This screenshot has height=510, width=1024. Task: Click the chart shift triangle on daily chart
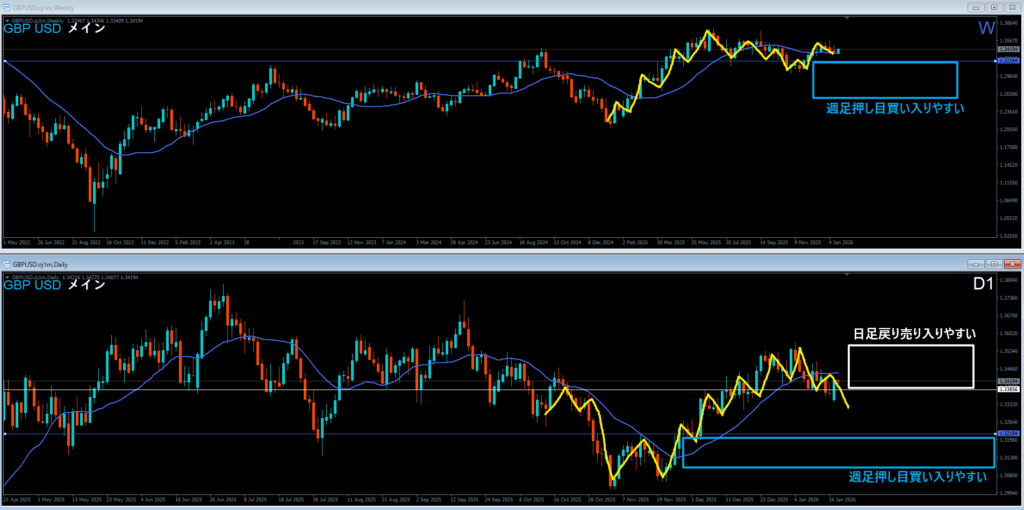coord(848,274)
